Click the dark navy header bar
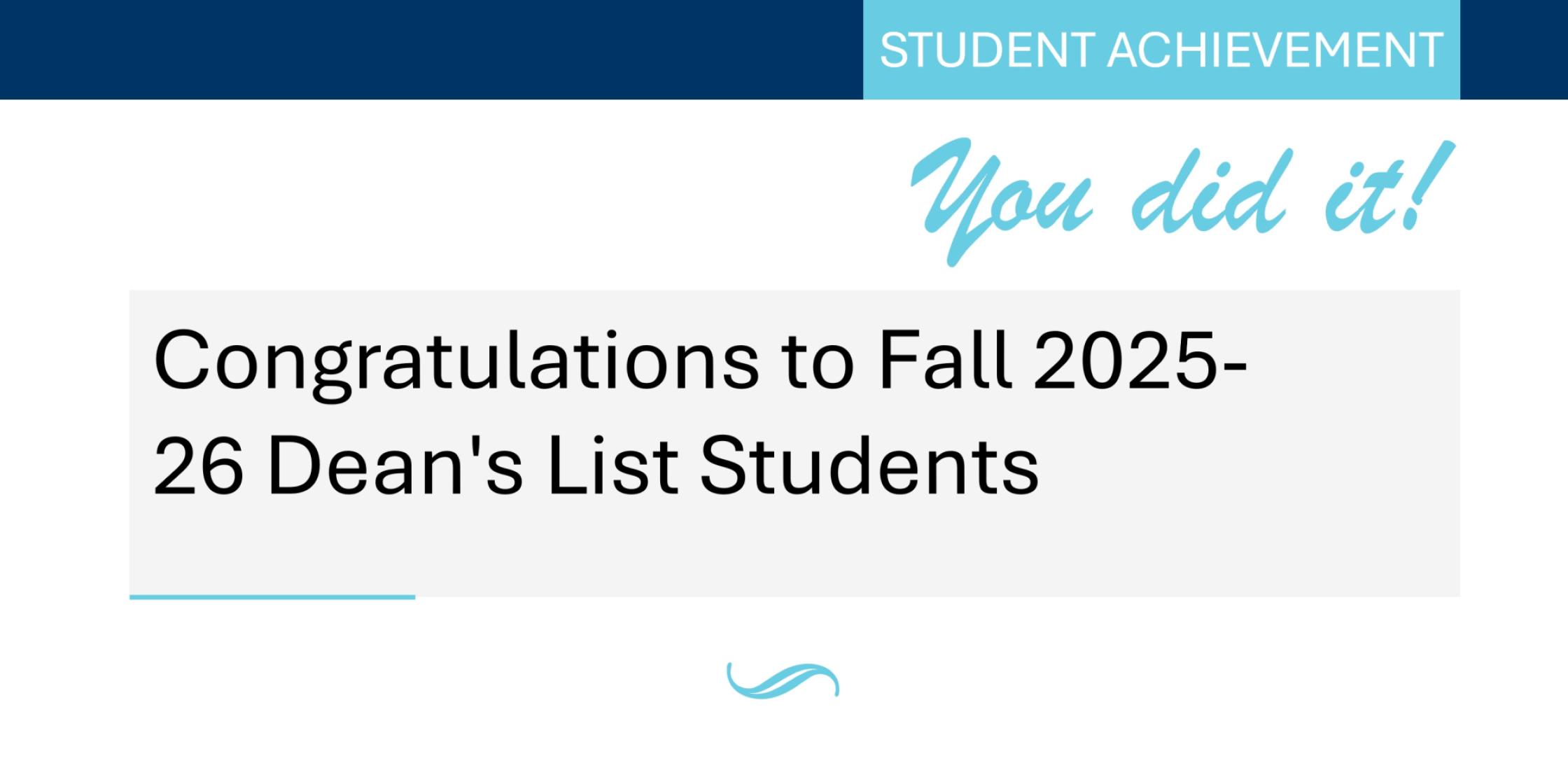The image size is (1568, 784). pos(420,49)
